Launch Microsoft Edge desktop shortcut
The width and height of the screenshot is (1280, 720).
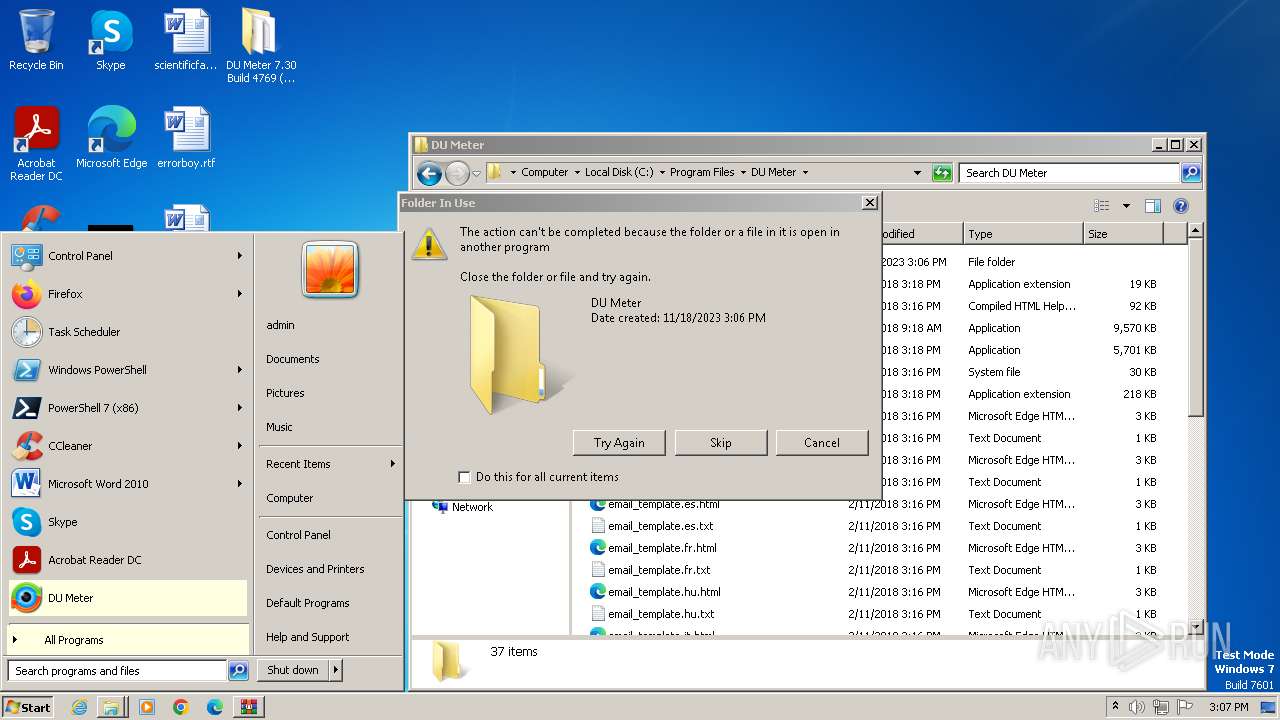[111, 138]
